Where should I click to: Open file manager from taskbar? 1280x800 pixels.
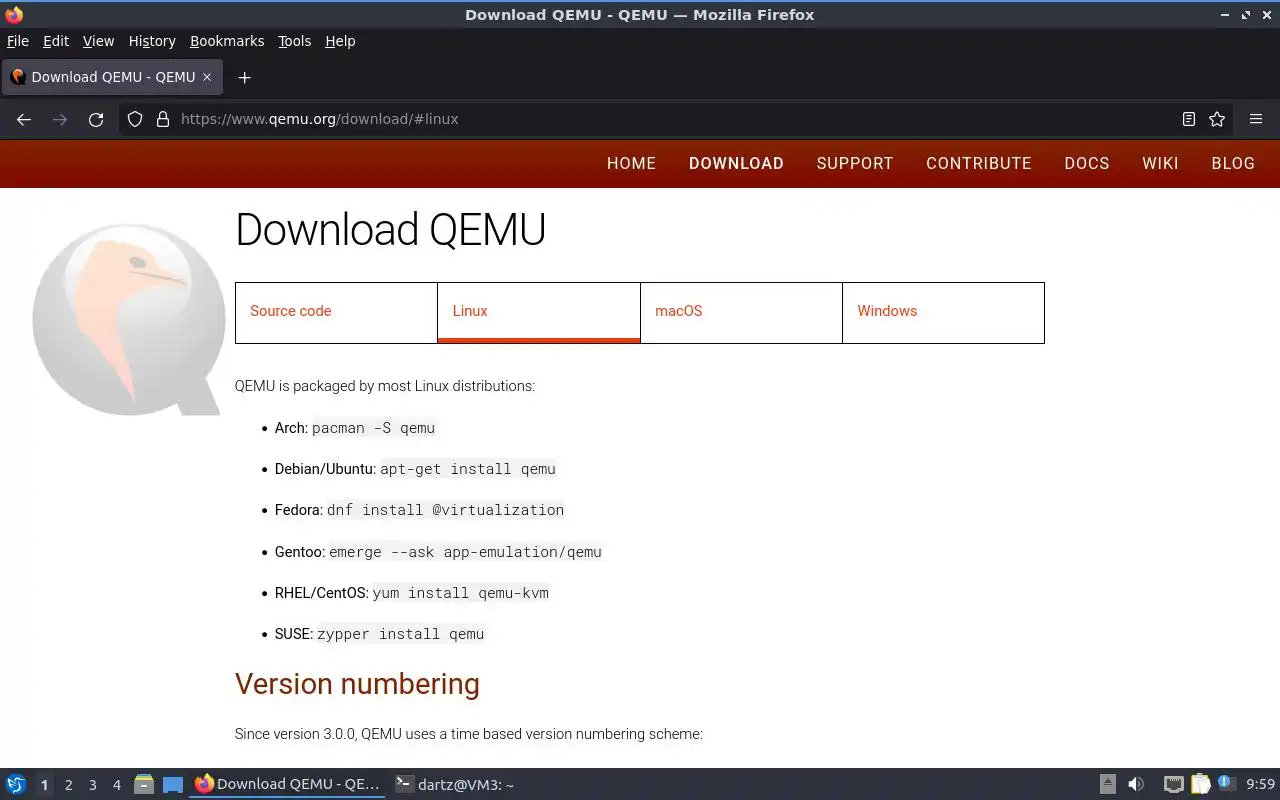(144, 784)
